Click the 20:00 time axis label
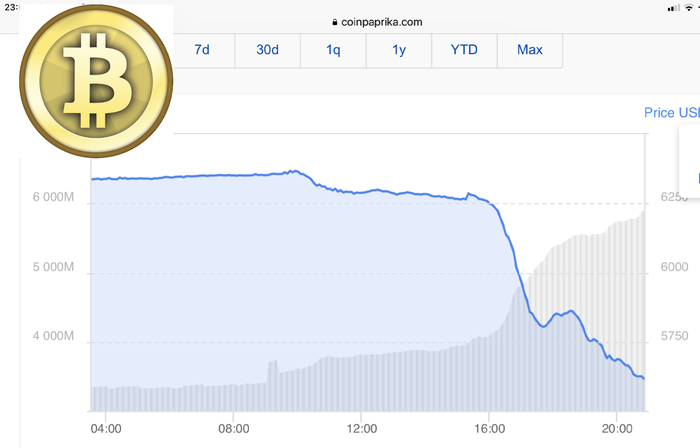 click(616, 429)
